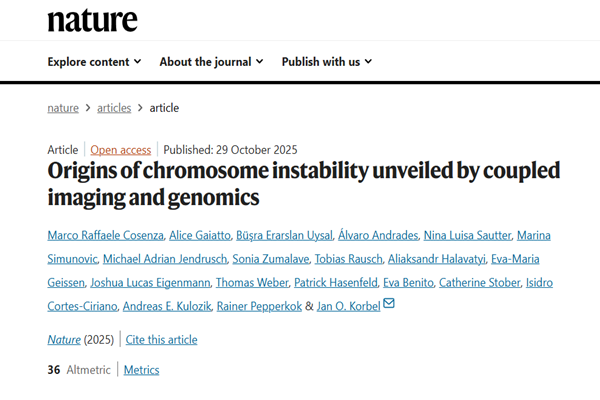The image size is (600, 400).
Task: Show author Rainer Pepperkok info
Action: [x=256, y=305]
